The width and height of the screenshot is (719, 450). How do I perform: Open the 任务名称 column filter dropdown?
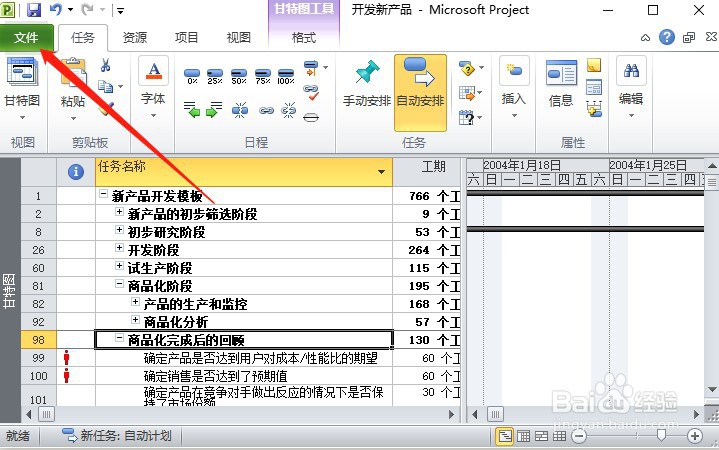(x=381, y=172)
